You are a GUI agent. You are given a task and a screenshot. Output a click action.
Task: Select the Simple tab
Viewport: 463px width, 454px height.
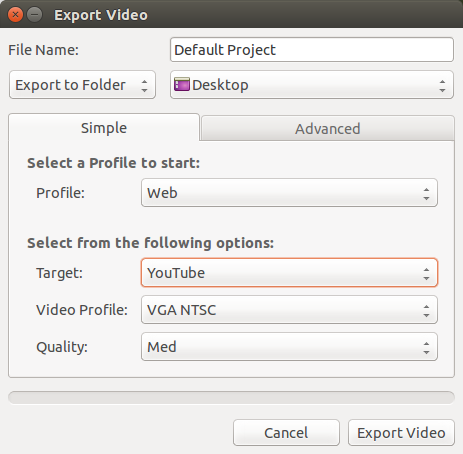pos(104,128)
